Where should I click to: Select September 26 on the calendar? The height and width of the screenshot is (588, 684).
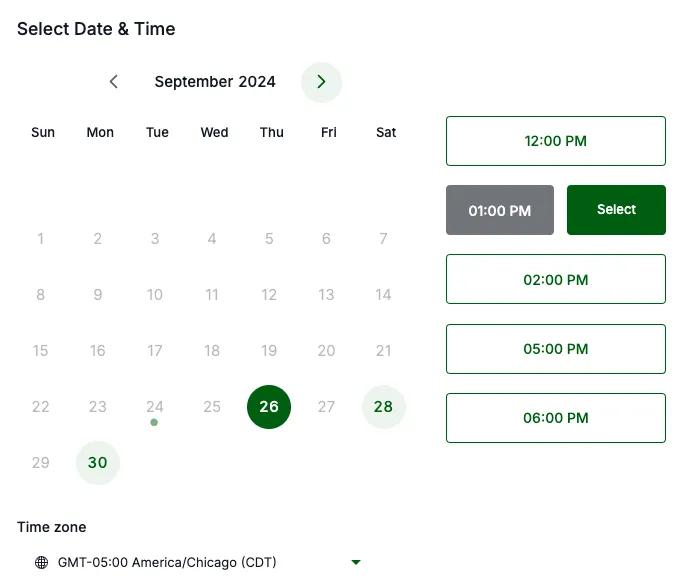tap(269, 407)
